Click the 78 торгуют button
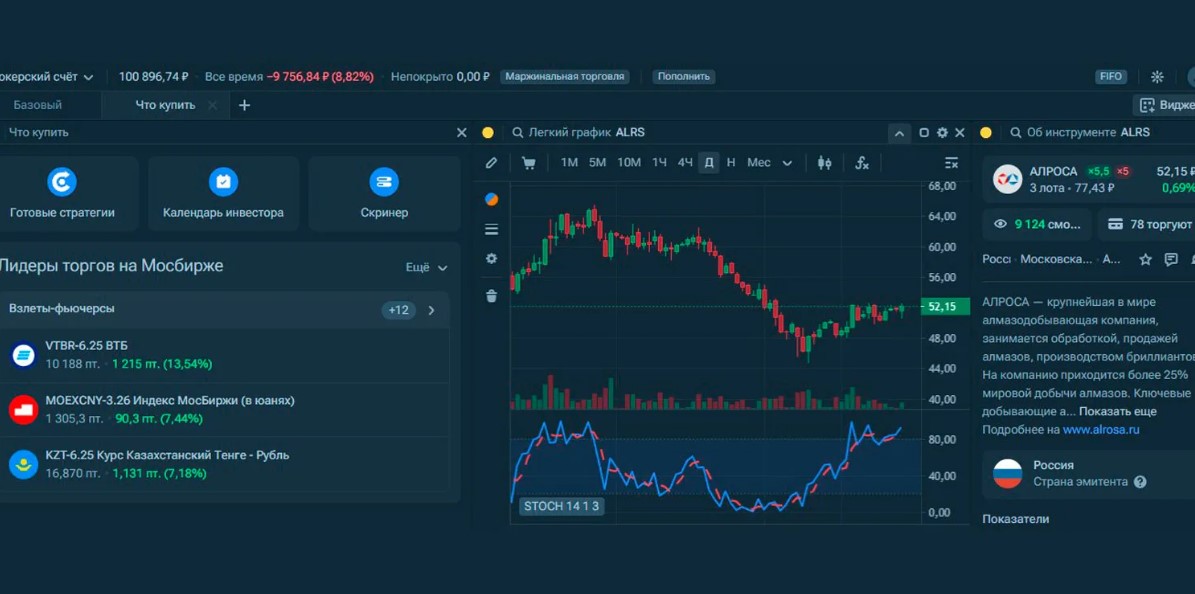The image size is (1195, 594). [1146, 224]
